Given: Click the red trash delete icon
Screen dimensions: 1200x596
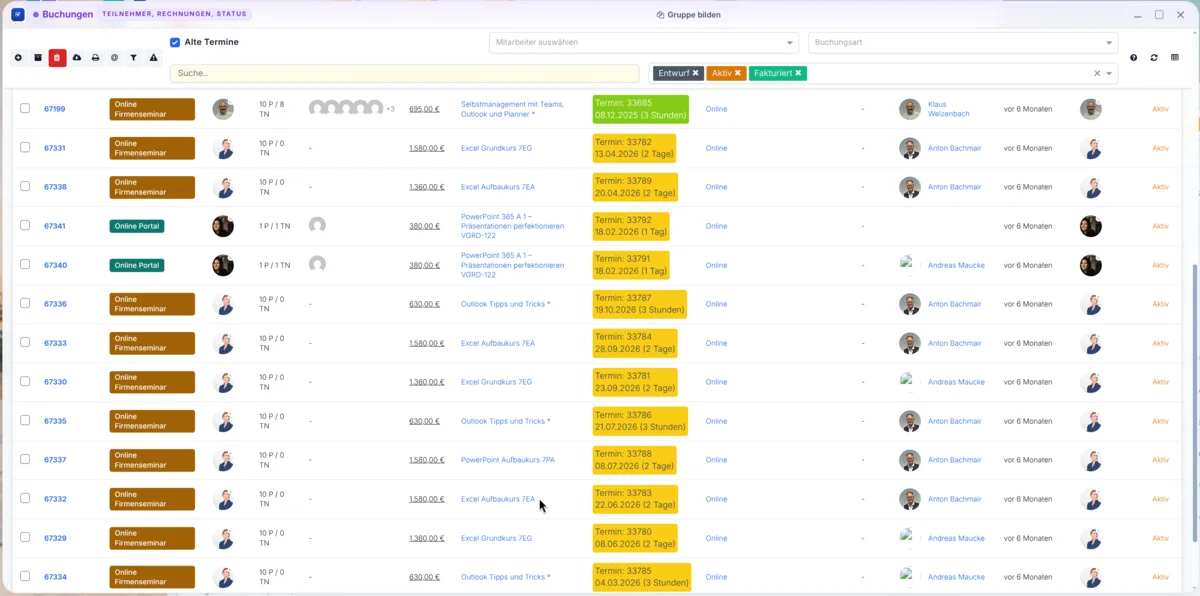Looking at the screenshot, I should click(x=57, y=58).
